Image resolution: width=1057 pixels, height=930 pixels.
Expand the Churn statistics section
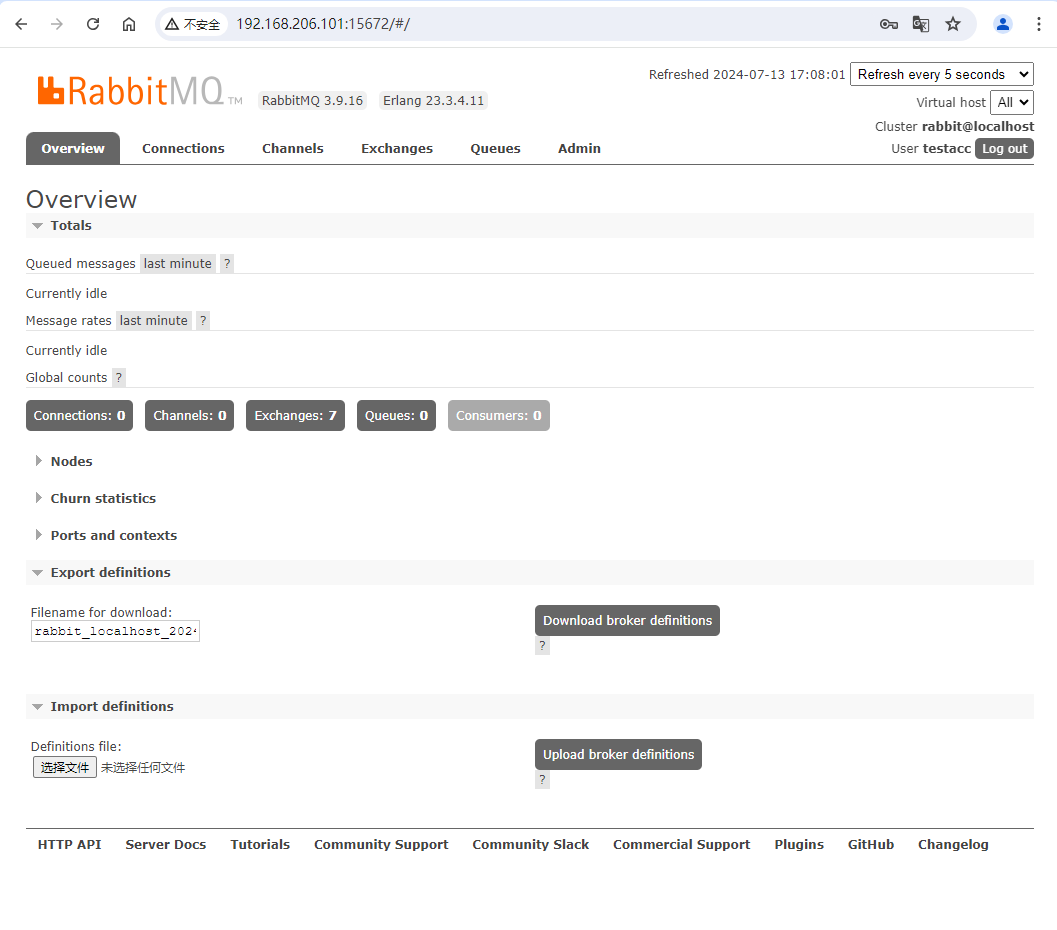[x=103, y=498]
